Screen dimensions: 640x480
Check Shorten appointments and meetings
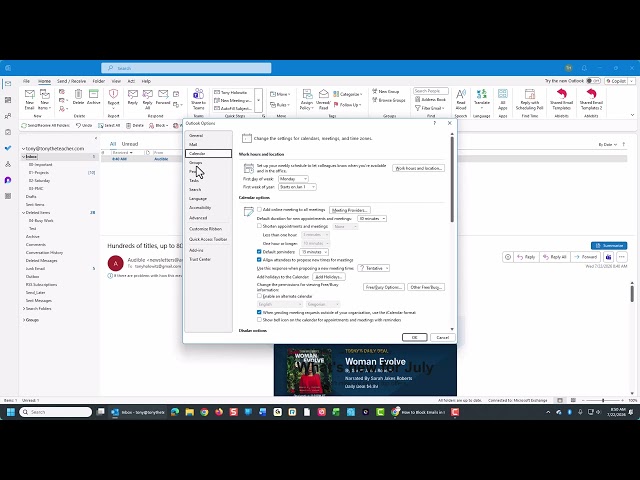(x=259, y=226)
